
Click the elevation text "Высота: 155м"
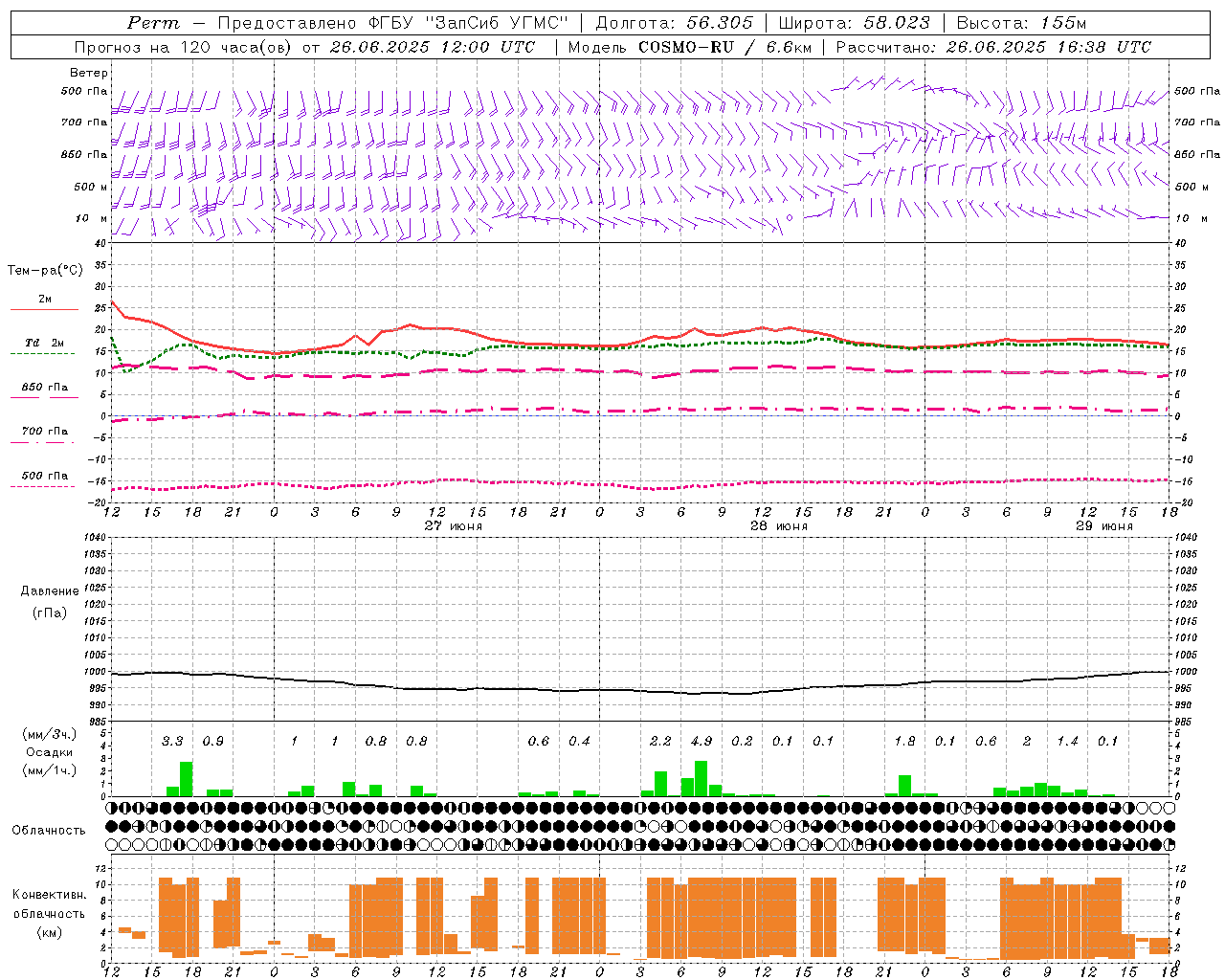1021,23
